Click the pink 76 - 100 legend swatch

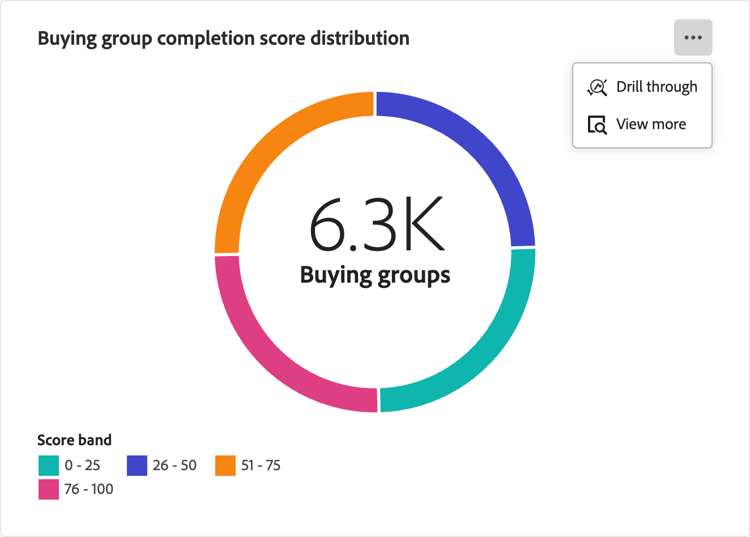coord(48,490)
